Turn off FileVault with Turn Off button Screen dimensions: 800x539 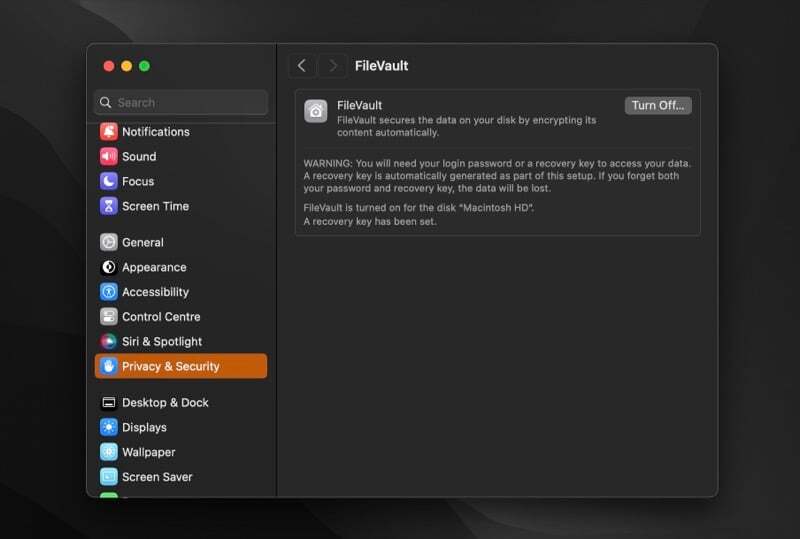658,106
